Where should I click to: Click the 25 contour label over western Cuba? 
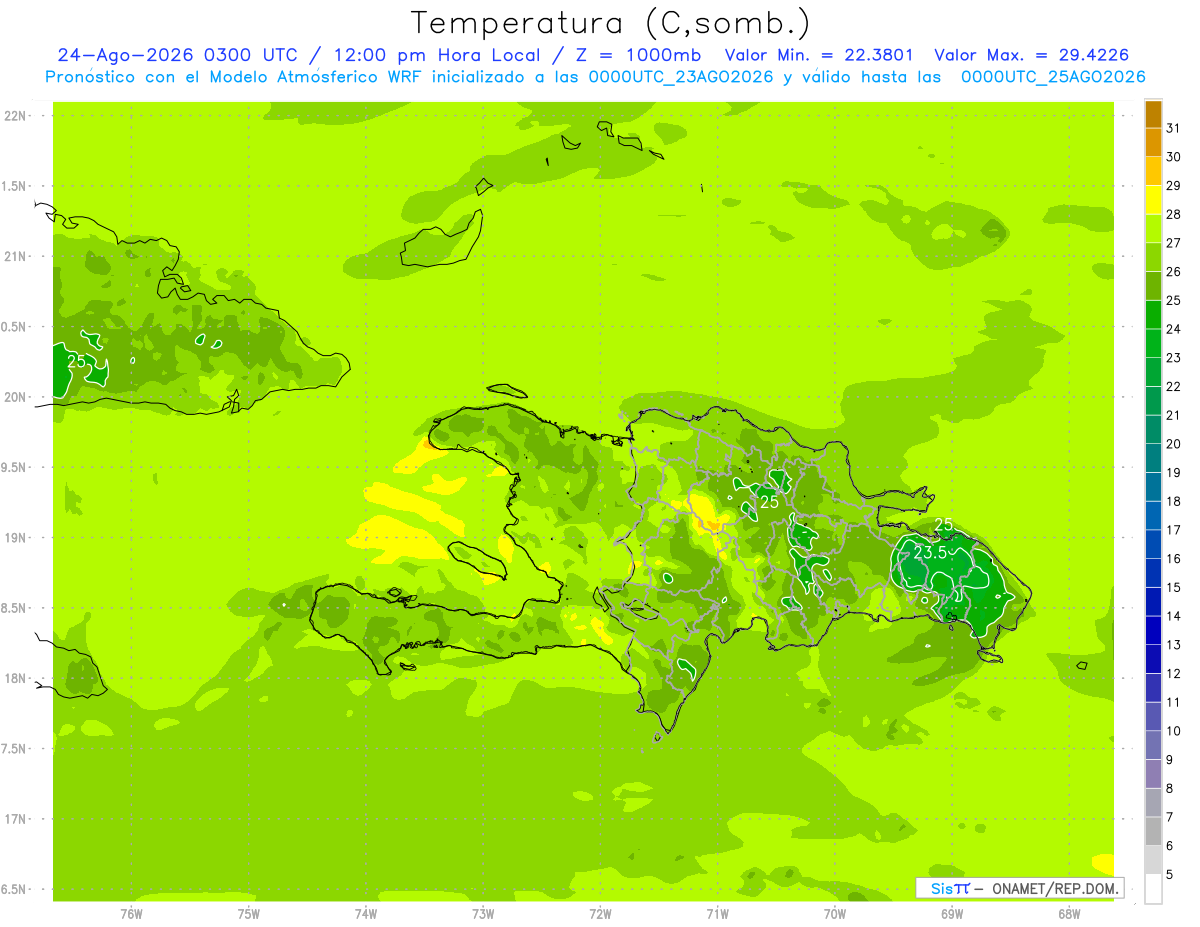(77, 361)
